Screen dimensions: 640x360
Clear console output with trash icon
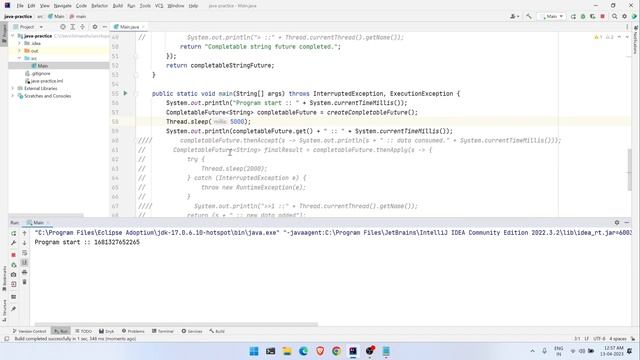[24, 282]
